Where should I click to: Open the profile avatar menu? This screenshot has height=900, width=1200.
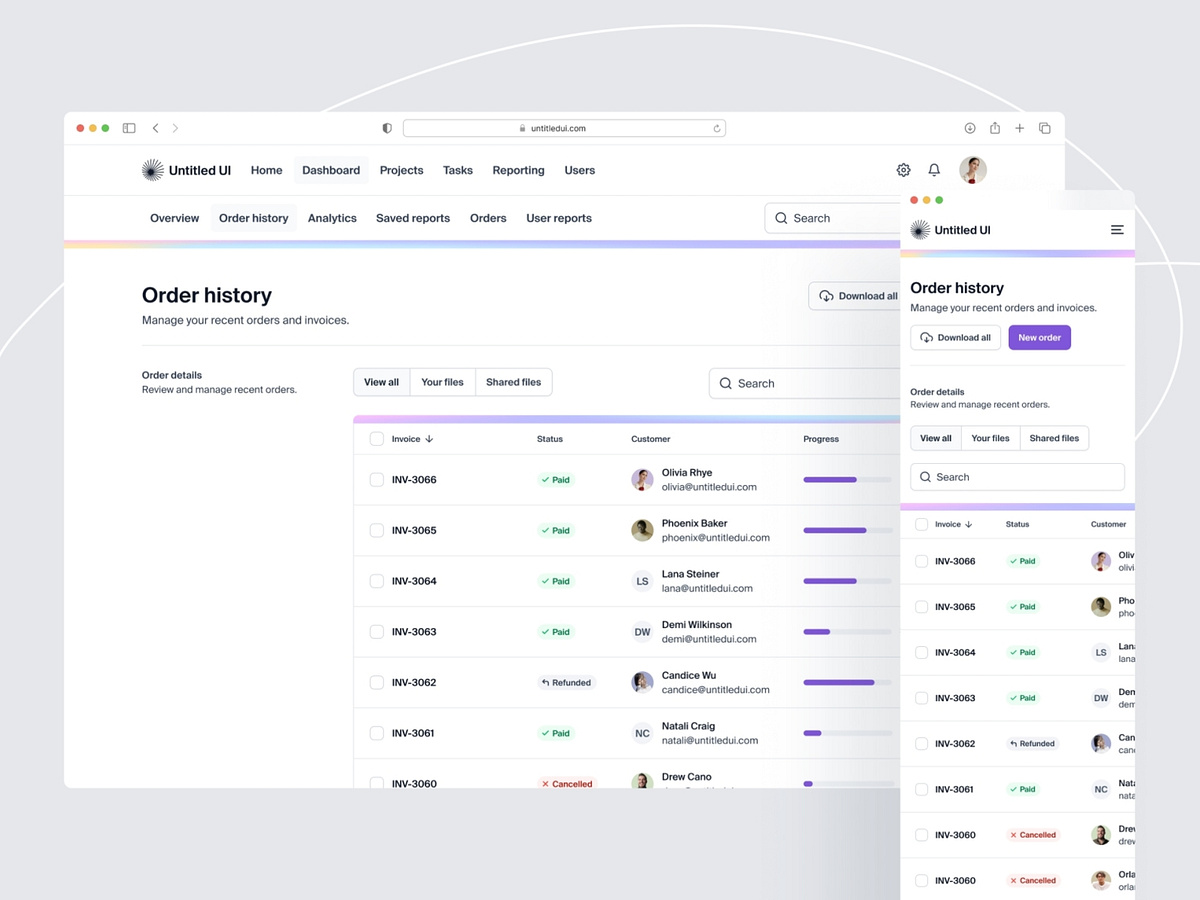(x=972, y=170)
